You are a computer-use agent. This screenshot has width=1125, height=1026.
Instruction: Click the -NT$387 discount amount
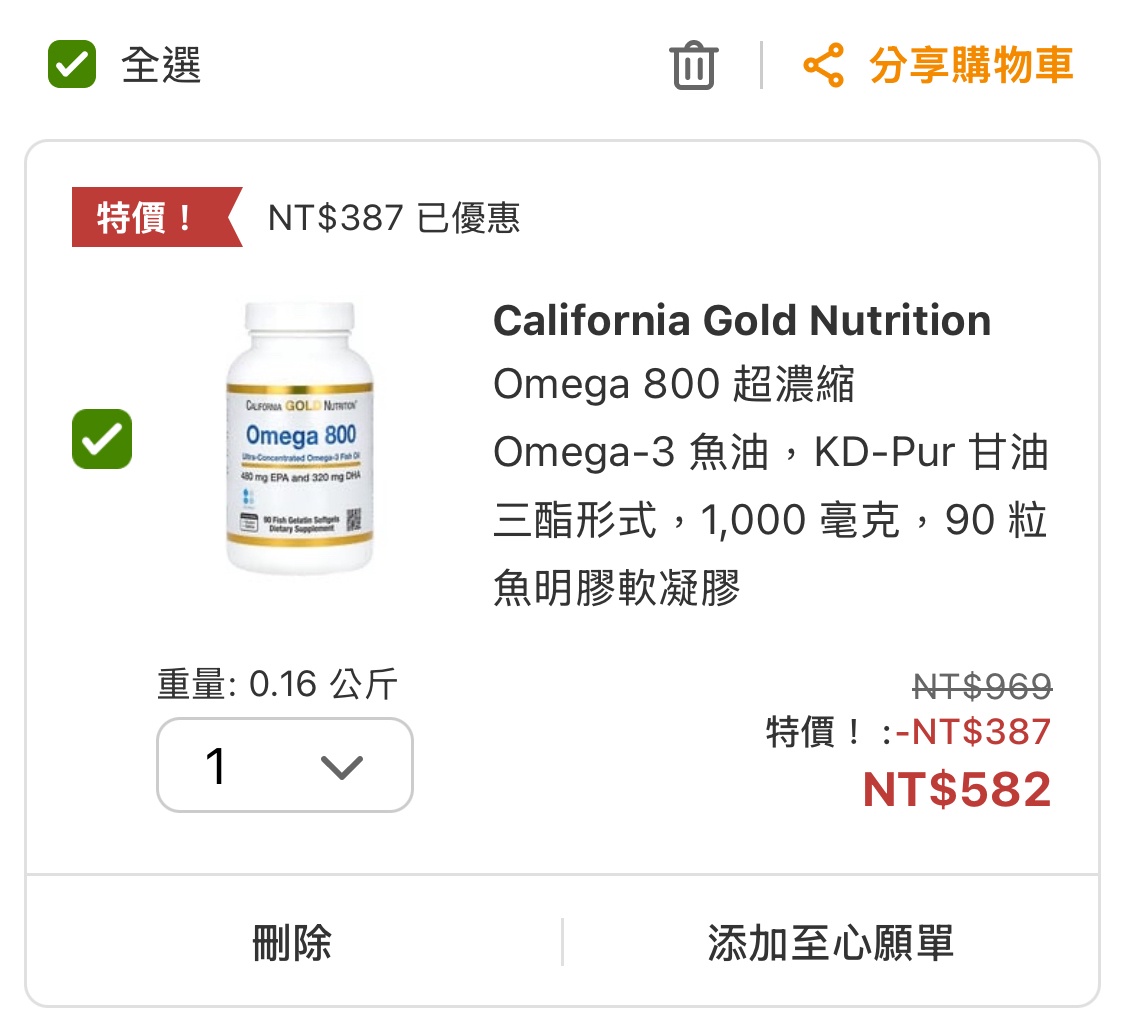974,732
